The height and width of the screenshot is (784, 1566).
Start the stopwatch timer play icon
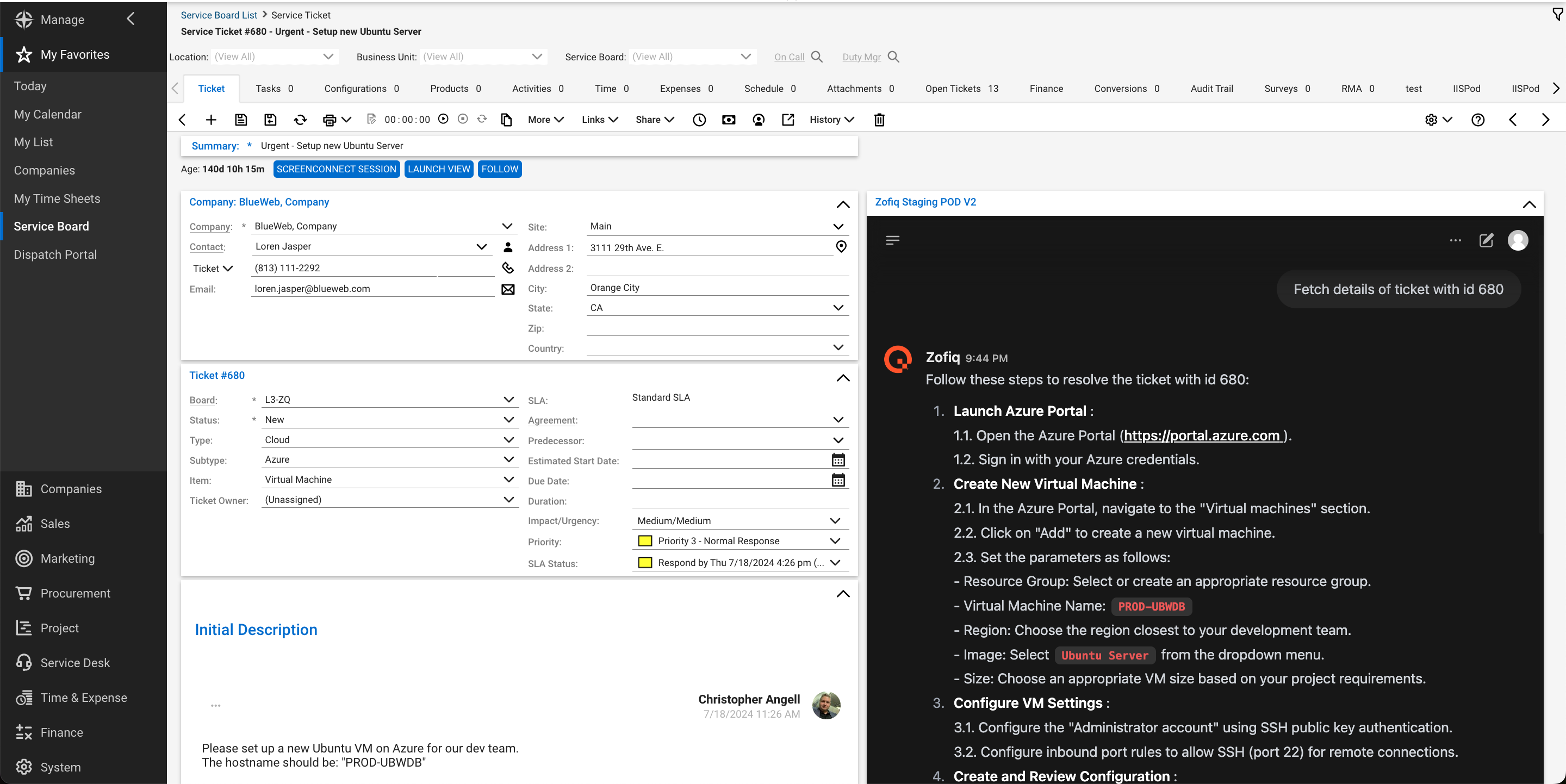pos(443,119)
